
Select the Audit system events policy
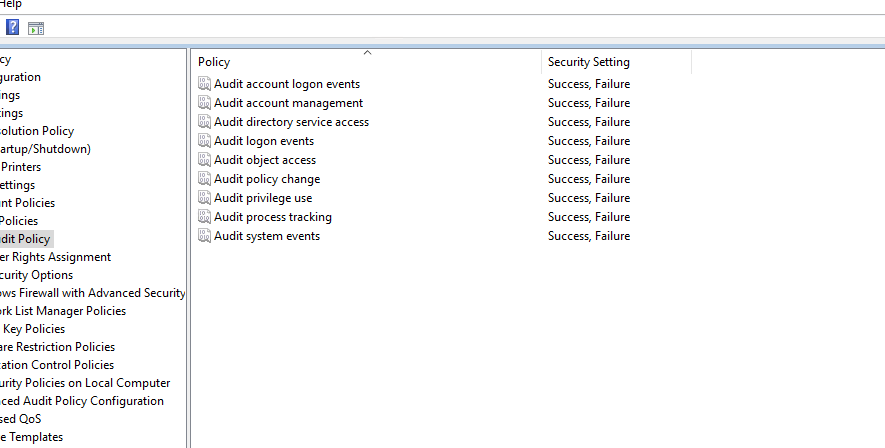click(x=266, y=236)
